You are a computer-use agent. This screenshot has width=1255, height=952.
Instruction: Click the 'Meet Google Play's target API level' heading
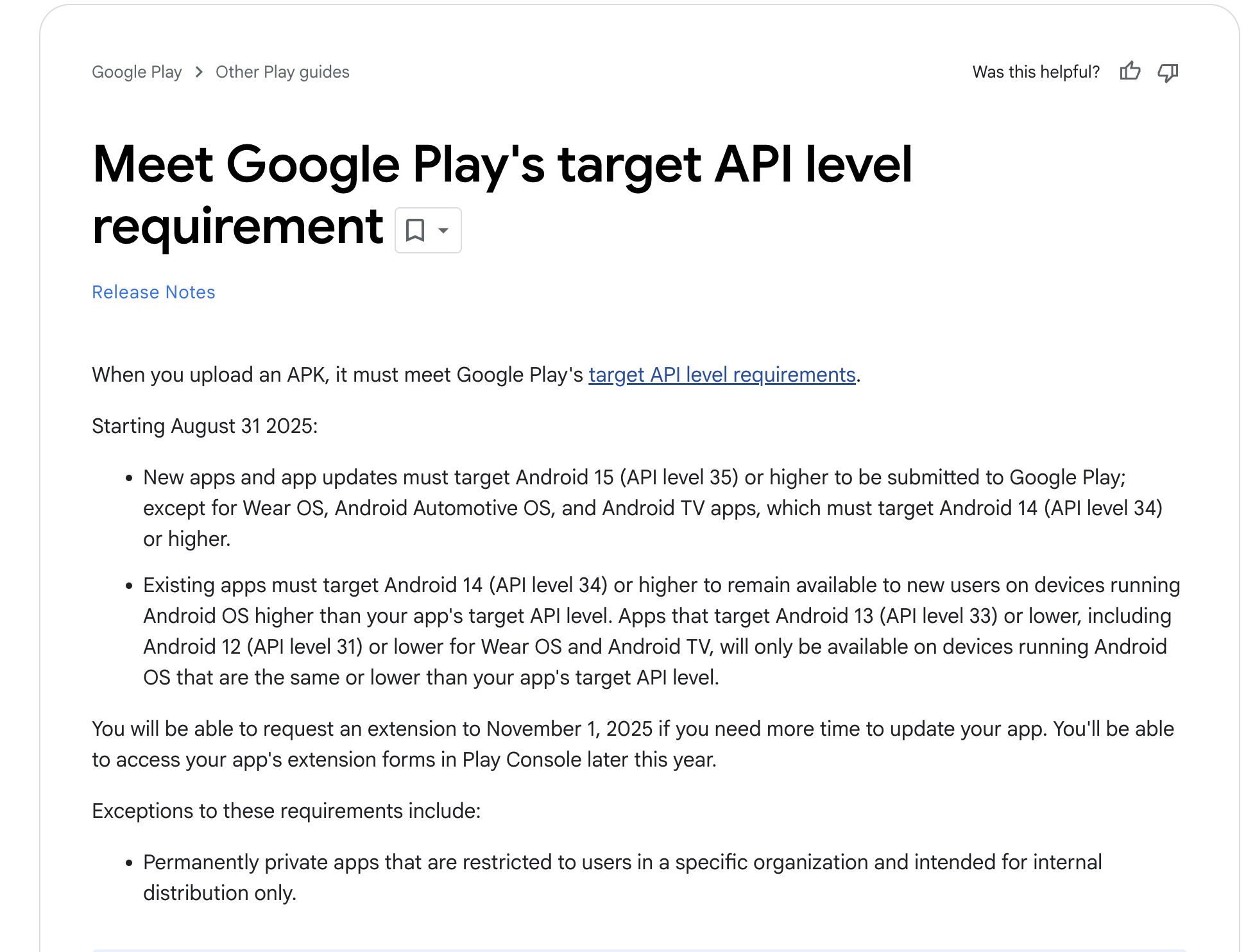pyautogui.click(x=502, y=165)
